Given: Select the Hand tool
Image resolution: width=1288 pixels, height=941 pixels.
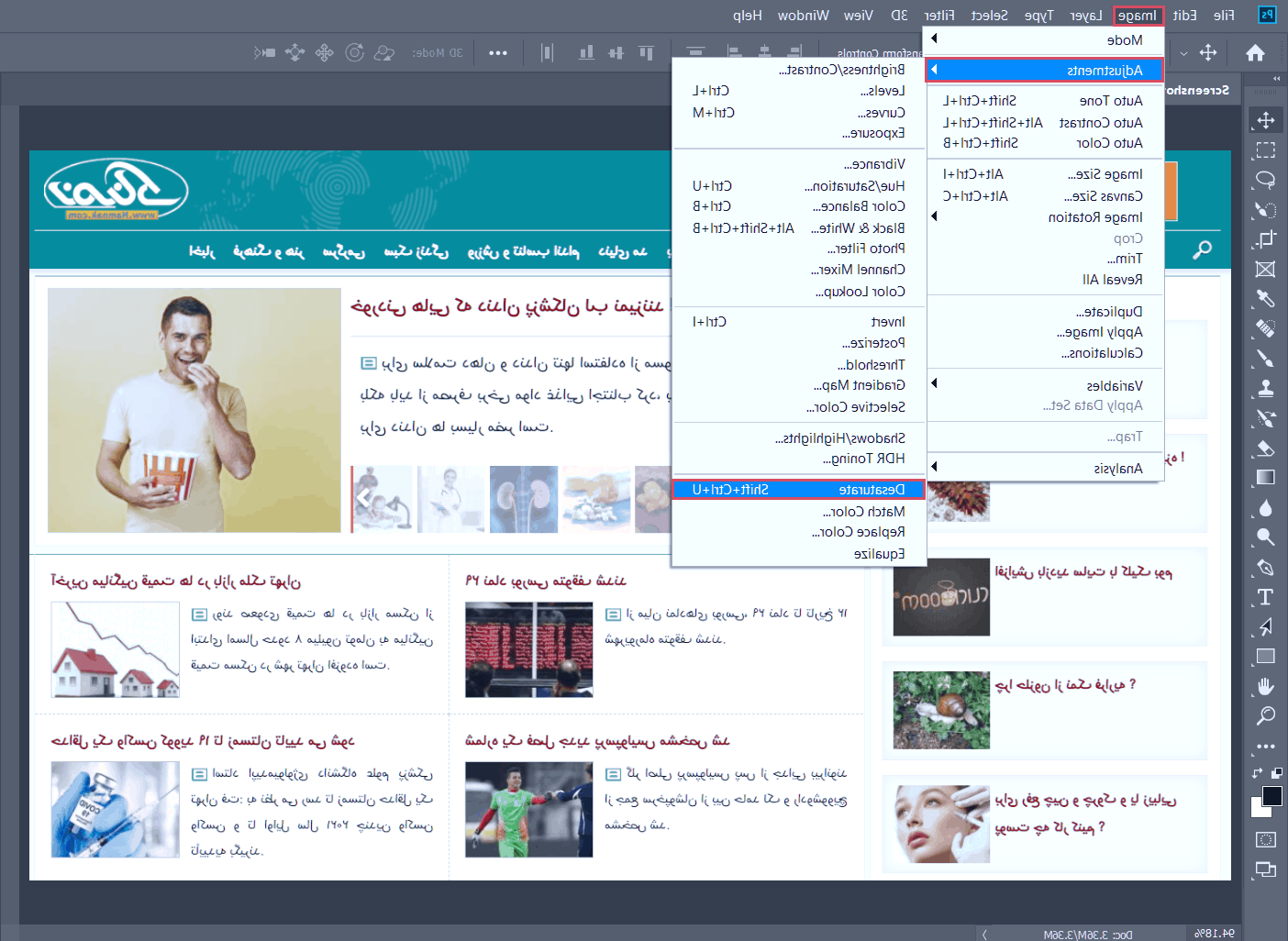Looking at the screenshot, I should point(1265,686).
